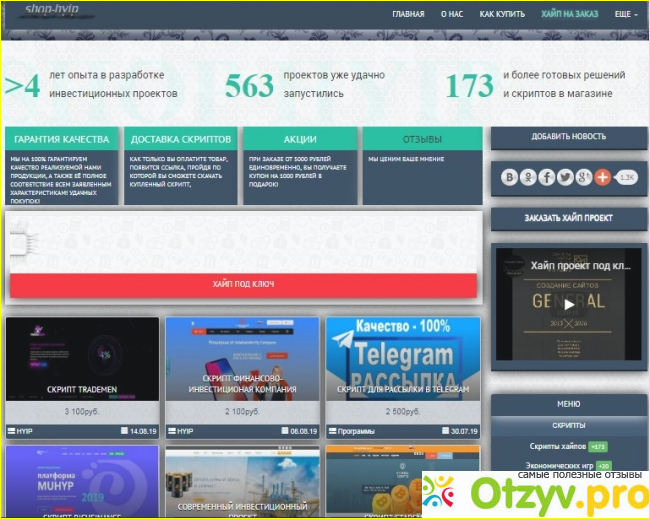
Task: Go to the КАК КУПИТЬ page
Action: (x=500, y=15)
